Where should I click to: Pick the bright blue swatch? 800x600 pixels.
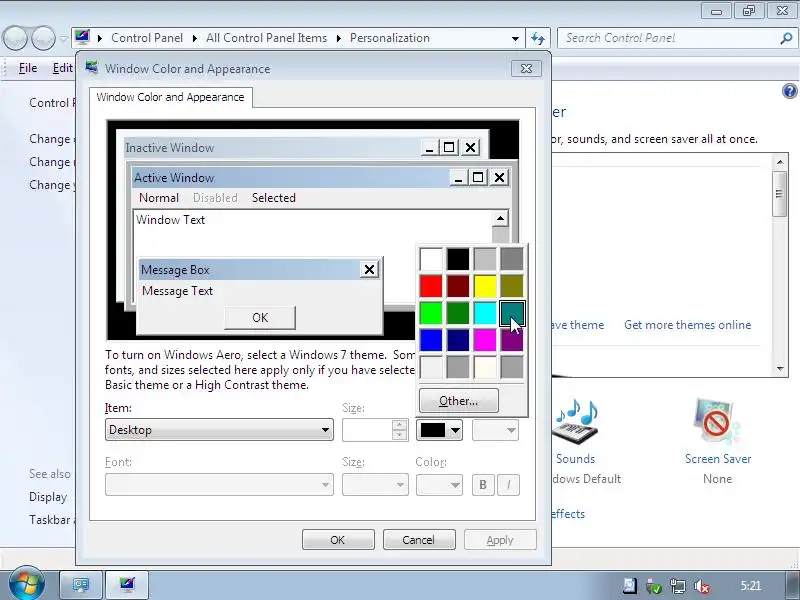tap(431, 340)
